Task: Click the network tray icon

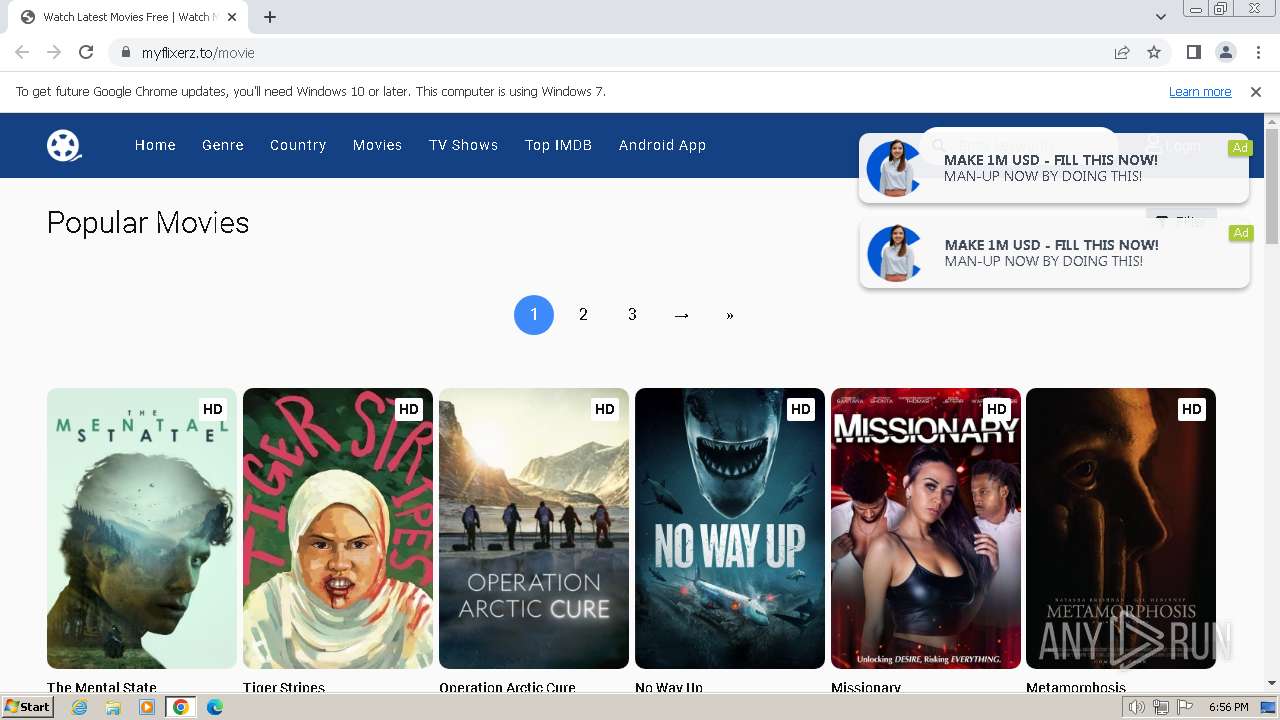Action: [1161, 707]
